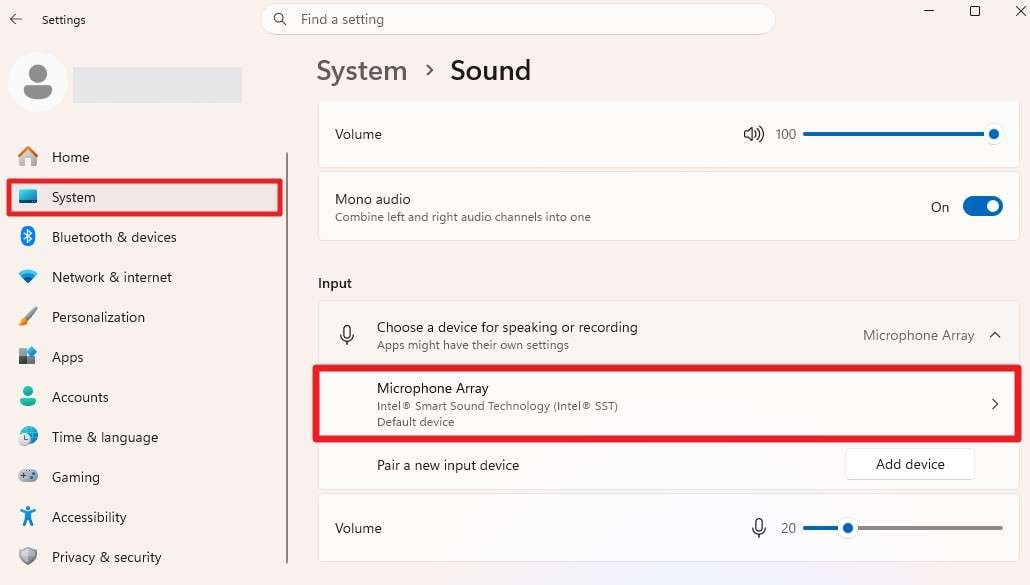This screenshot has height=585, width=1030.
Task: Maximize the Settings window
Action: (x=975, y=11)
